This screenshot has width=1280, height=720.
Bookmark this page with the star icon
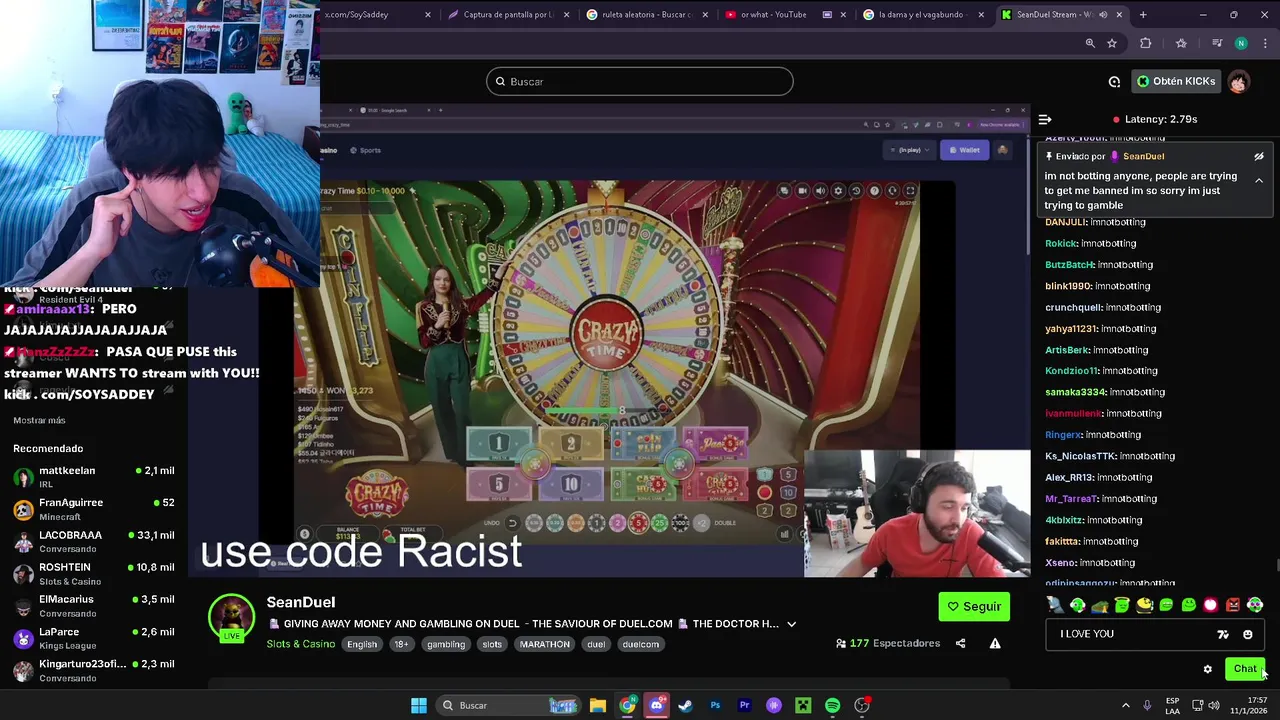[x=1112, y=43]
